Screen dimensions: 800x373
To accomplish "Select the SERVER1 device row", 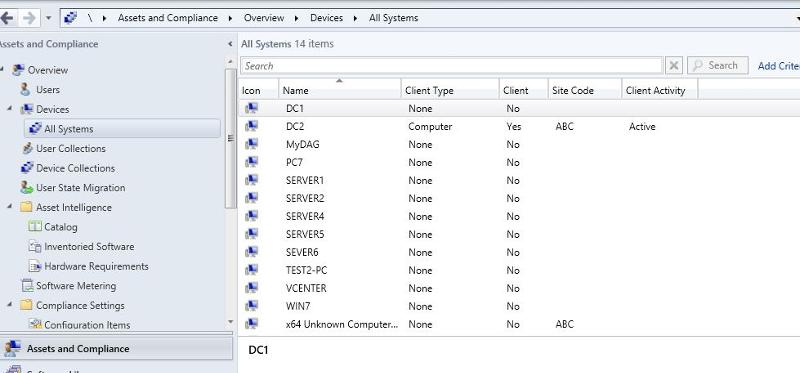I will coord(519,180).
